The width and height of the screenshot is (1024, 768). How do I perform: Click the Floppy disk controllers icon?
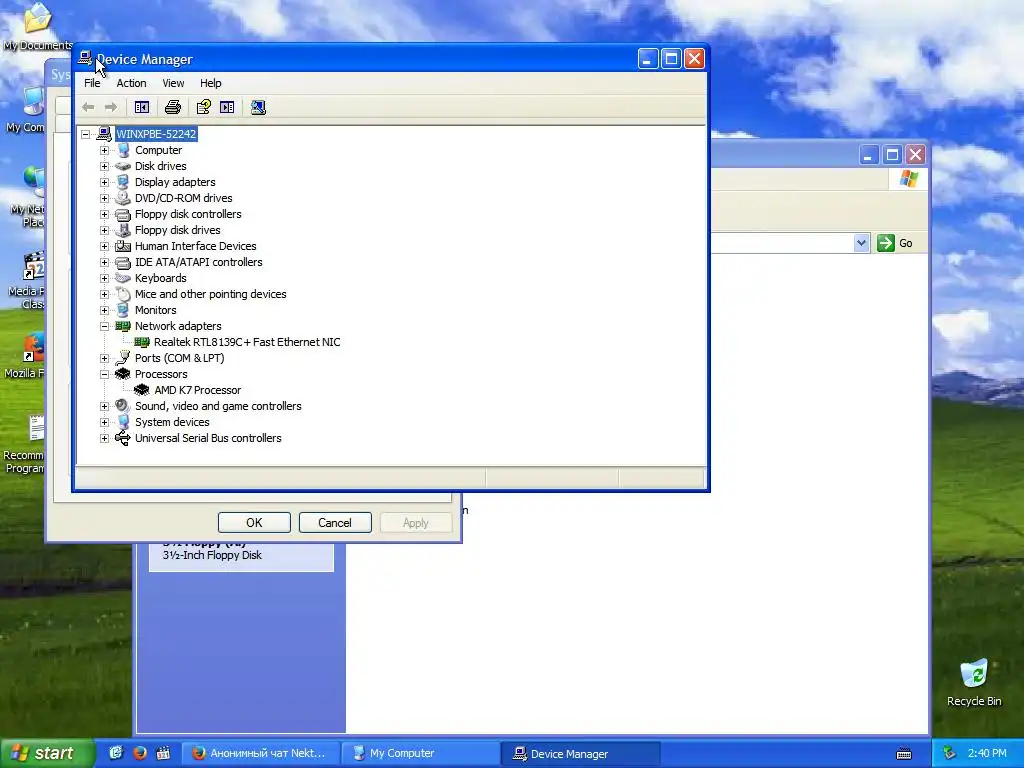123,214
